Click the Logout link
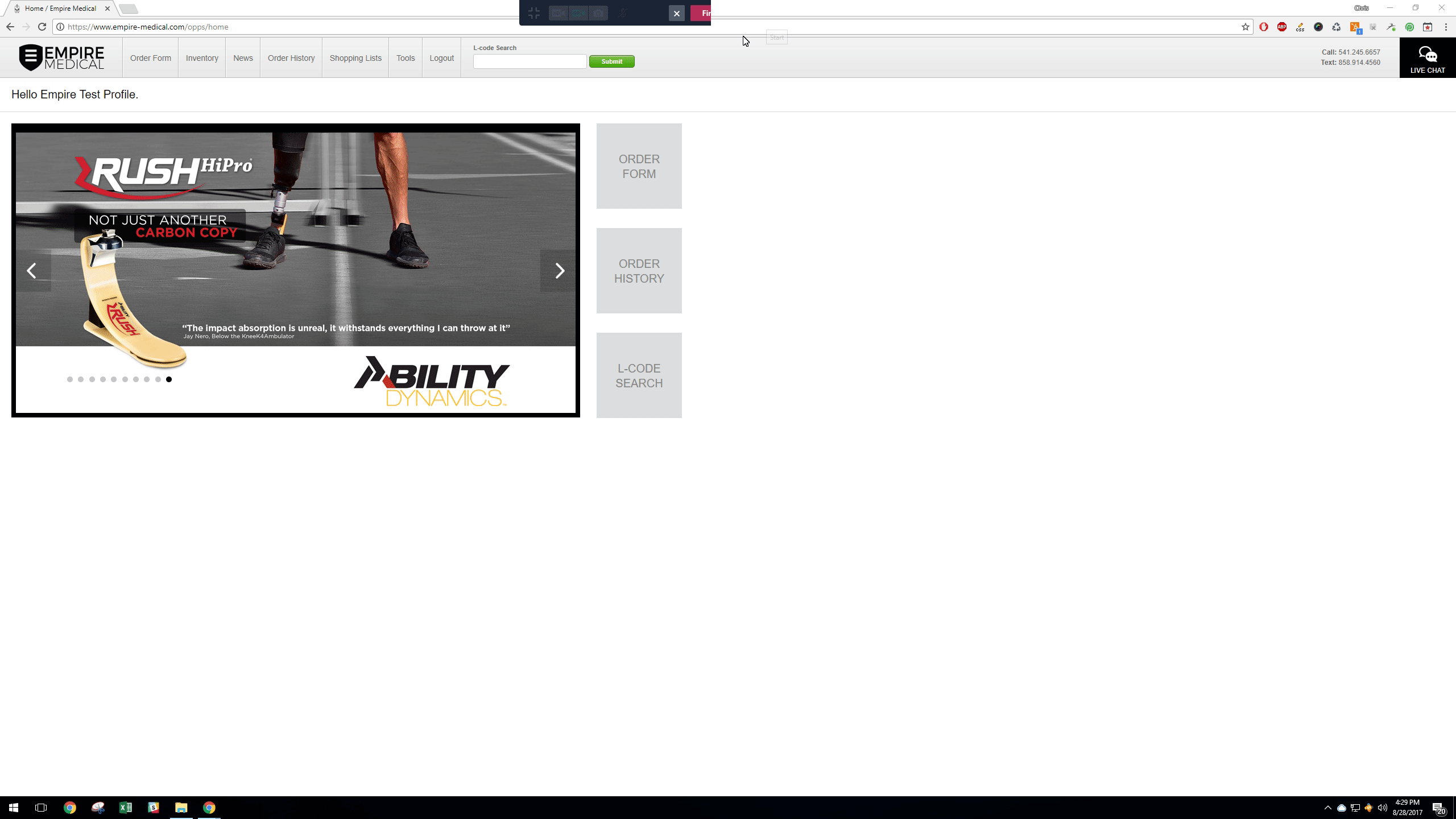The height and width of the screenshot is (819, 1456). (x=442, y=58)
